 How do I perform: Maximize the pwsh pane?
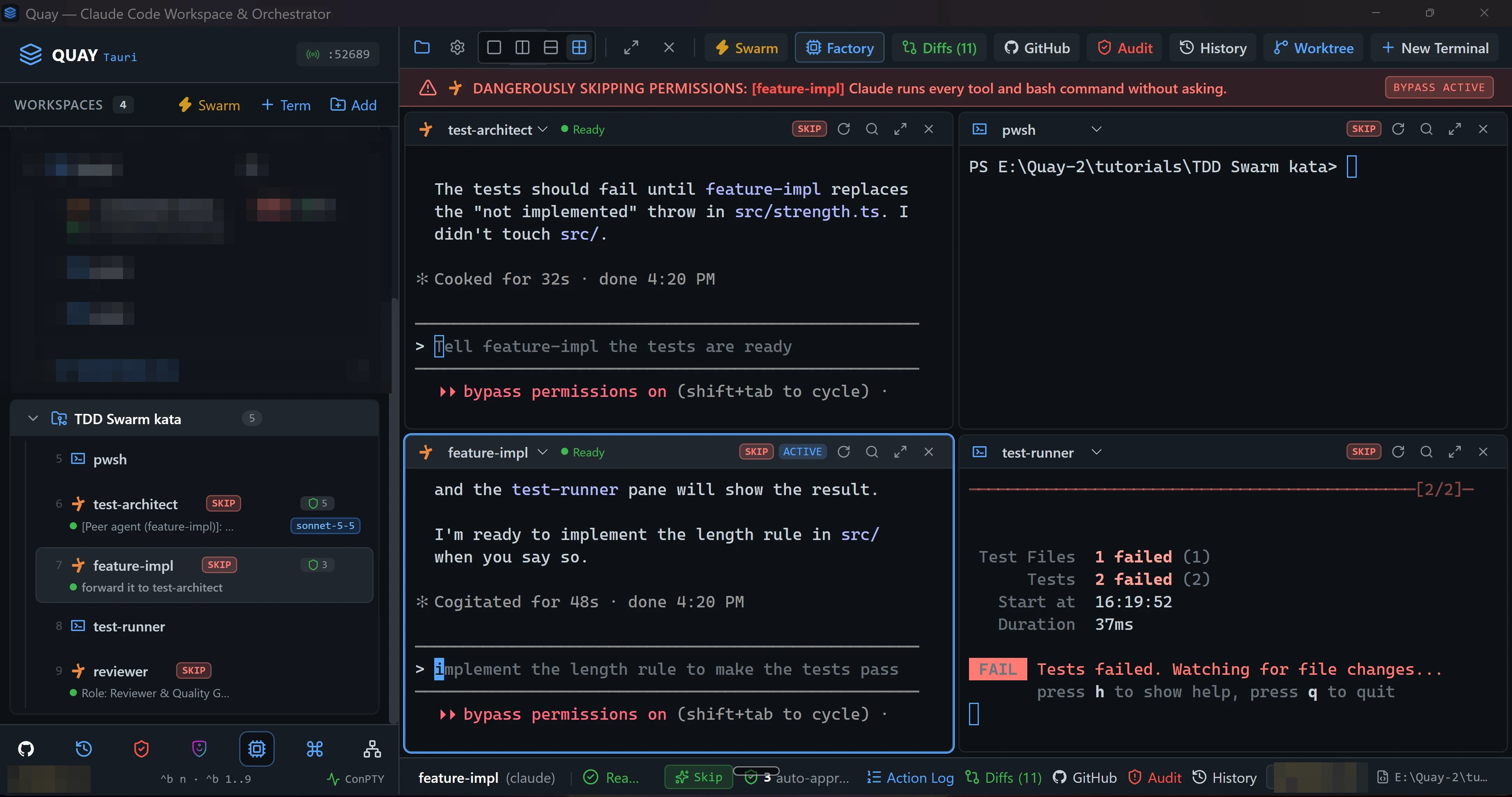point(1454,129)
